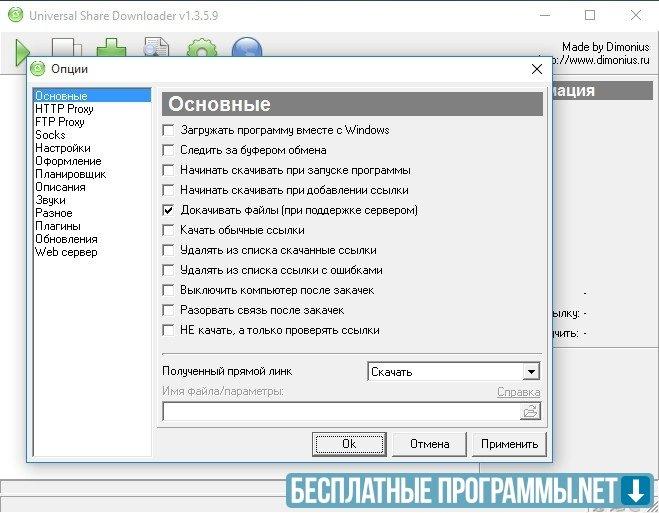
Task: Check НЕ качать, а только проверять ссылки
Action: coord(168,330)
